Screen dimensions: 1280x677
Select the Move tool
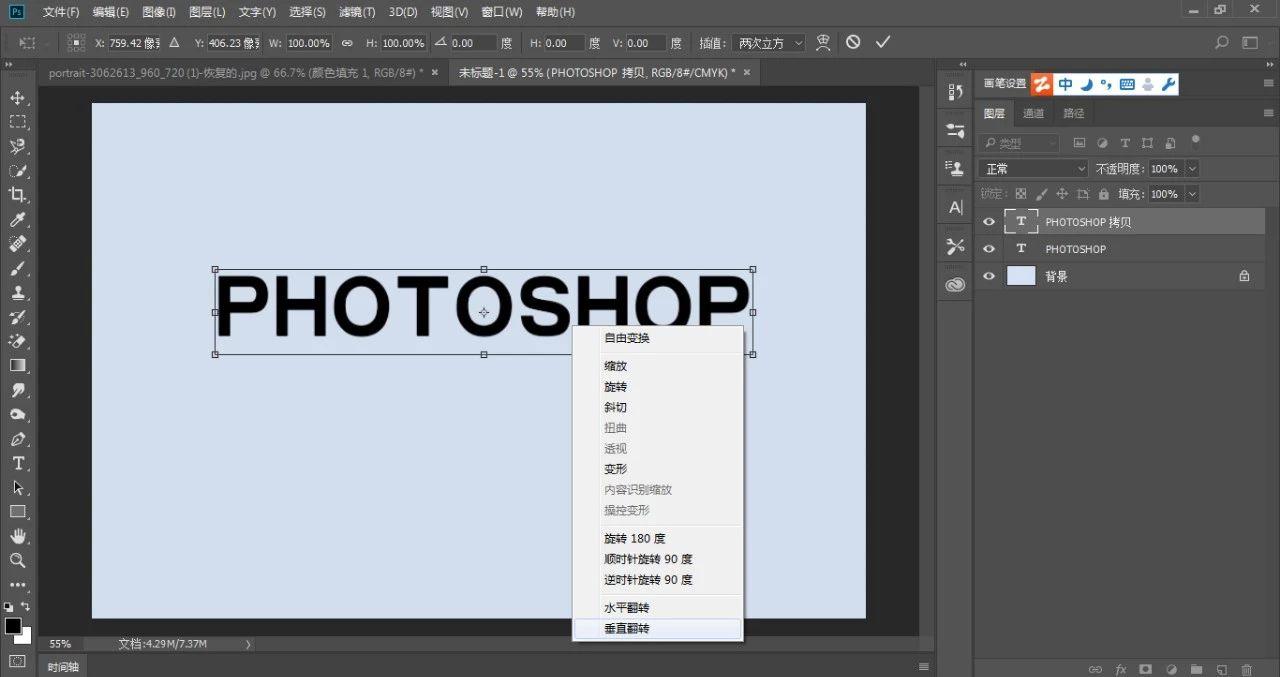pos(17,98)
